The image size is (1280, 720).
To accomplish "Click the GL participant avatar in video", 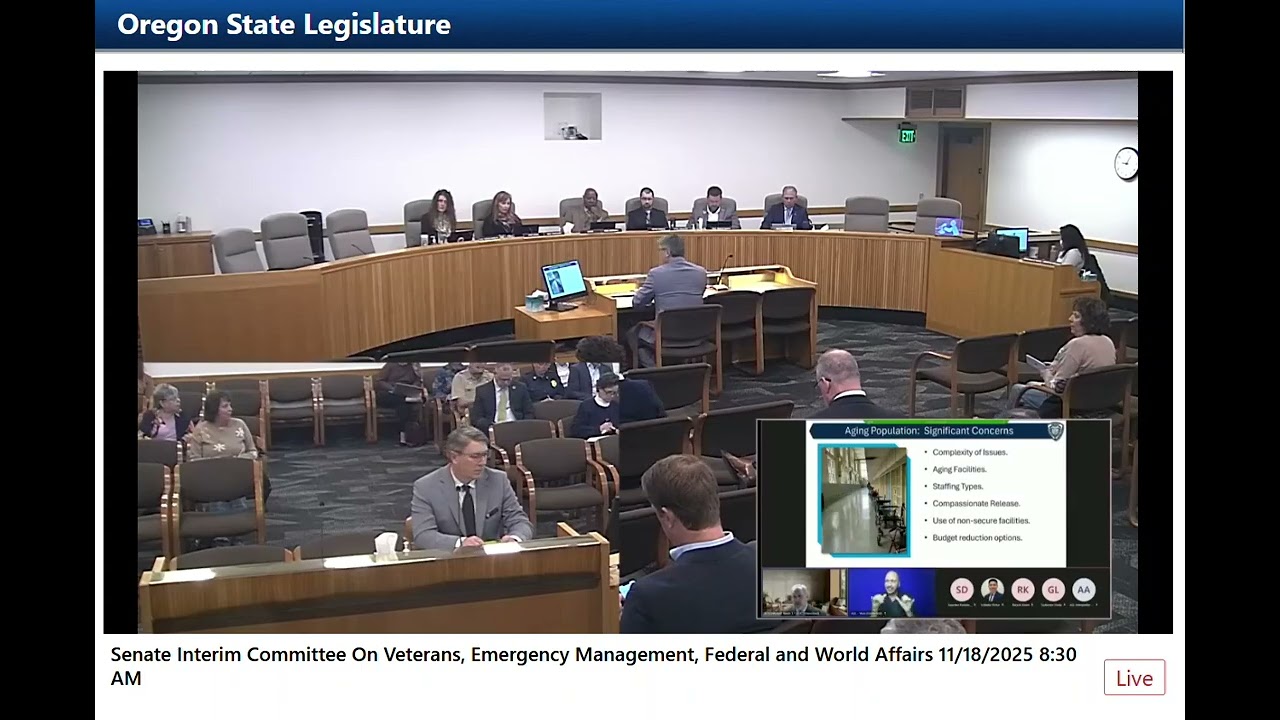I will [1053, 589].
